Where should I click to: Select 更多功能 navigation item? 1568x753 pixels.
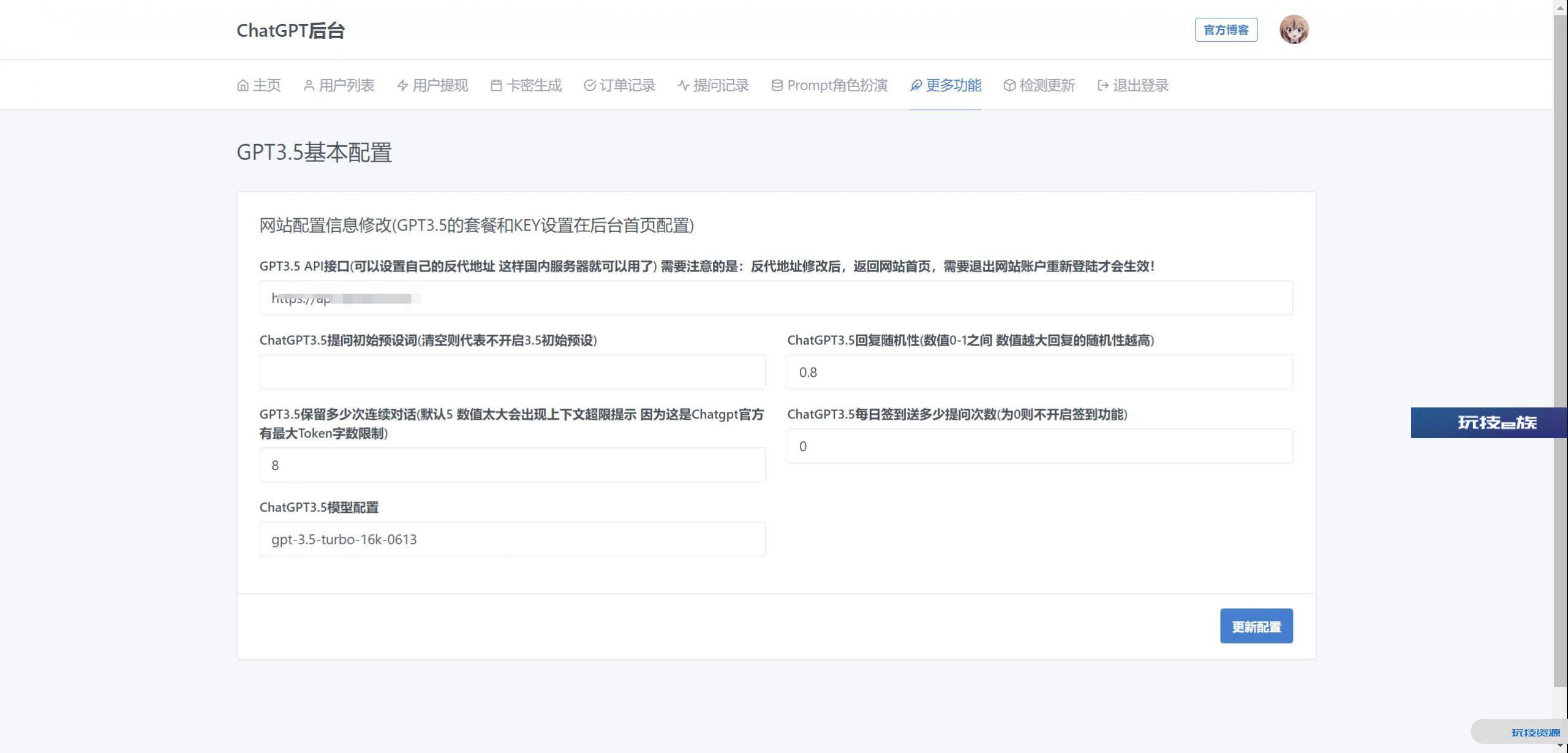[x=946, y=85]
